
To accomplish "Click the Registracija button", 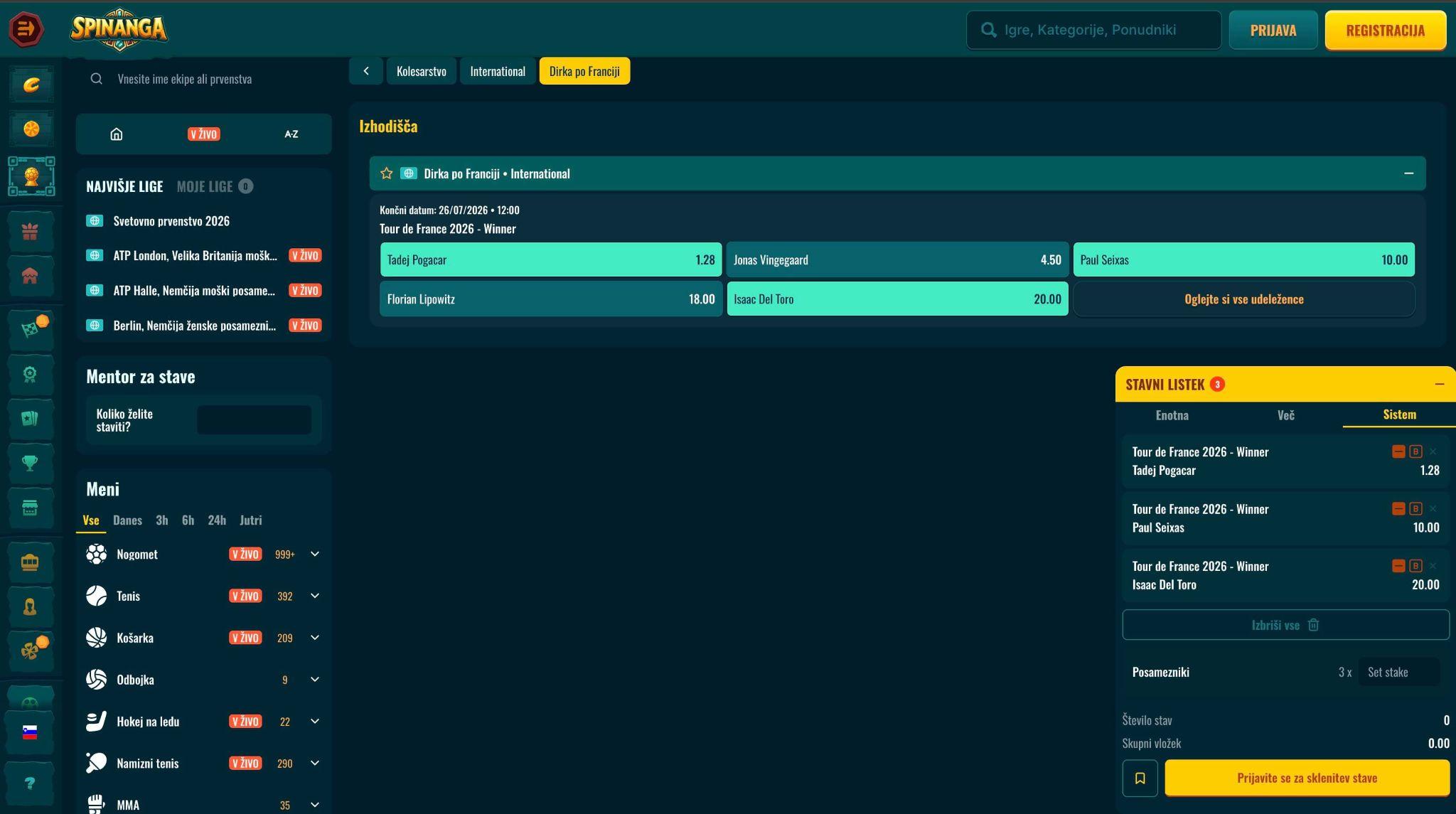I will [x=1386, y=30].
